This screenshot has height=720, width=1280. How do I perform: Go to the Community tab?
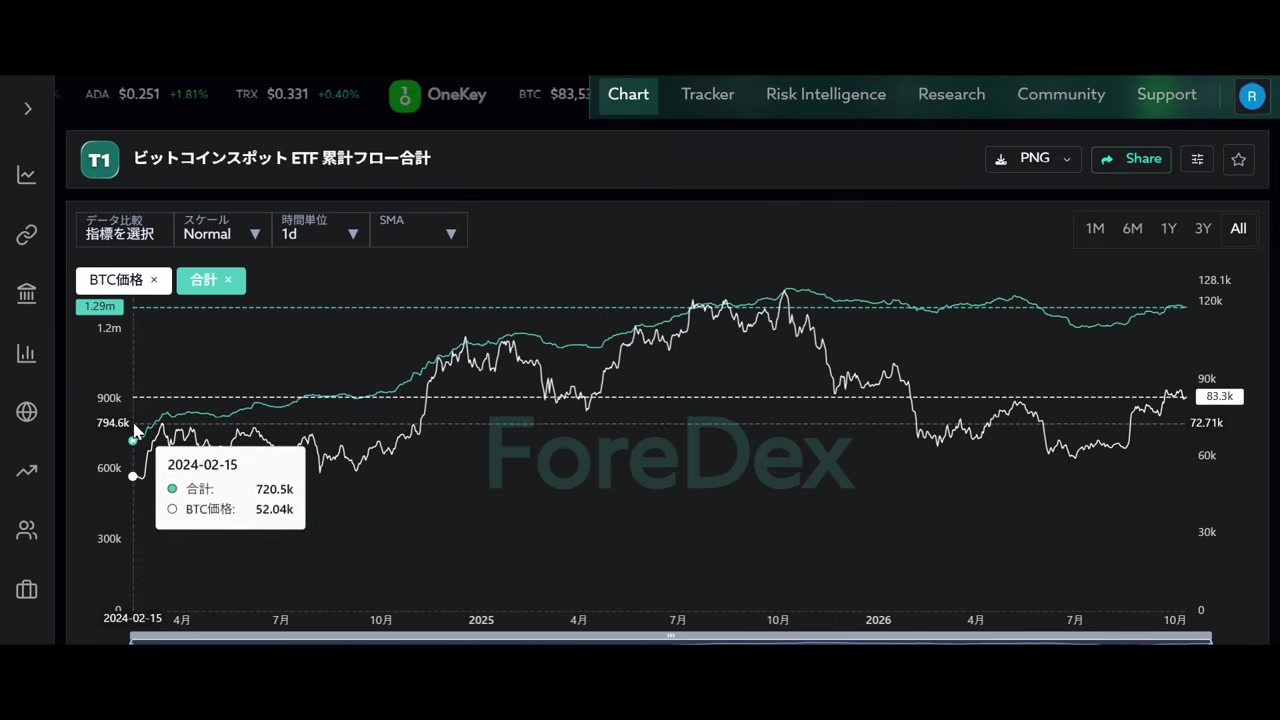1061,95
